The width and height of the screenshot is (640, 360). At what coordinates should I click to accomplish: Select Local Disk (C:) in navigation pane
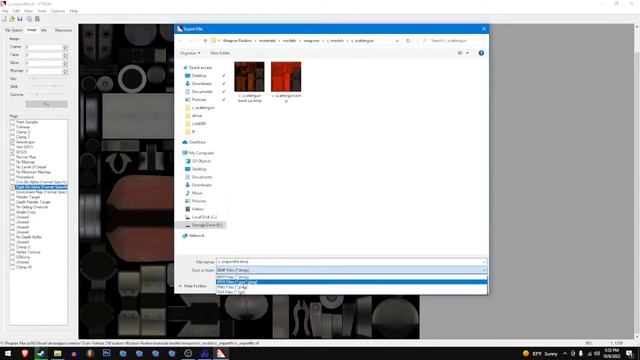pos(204,217)
